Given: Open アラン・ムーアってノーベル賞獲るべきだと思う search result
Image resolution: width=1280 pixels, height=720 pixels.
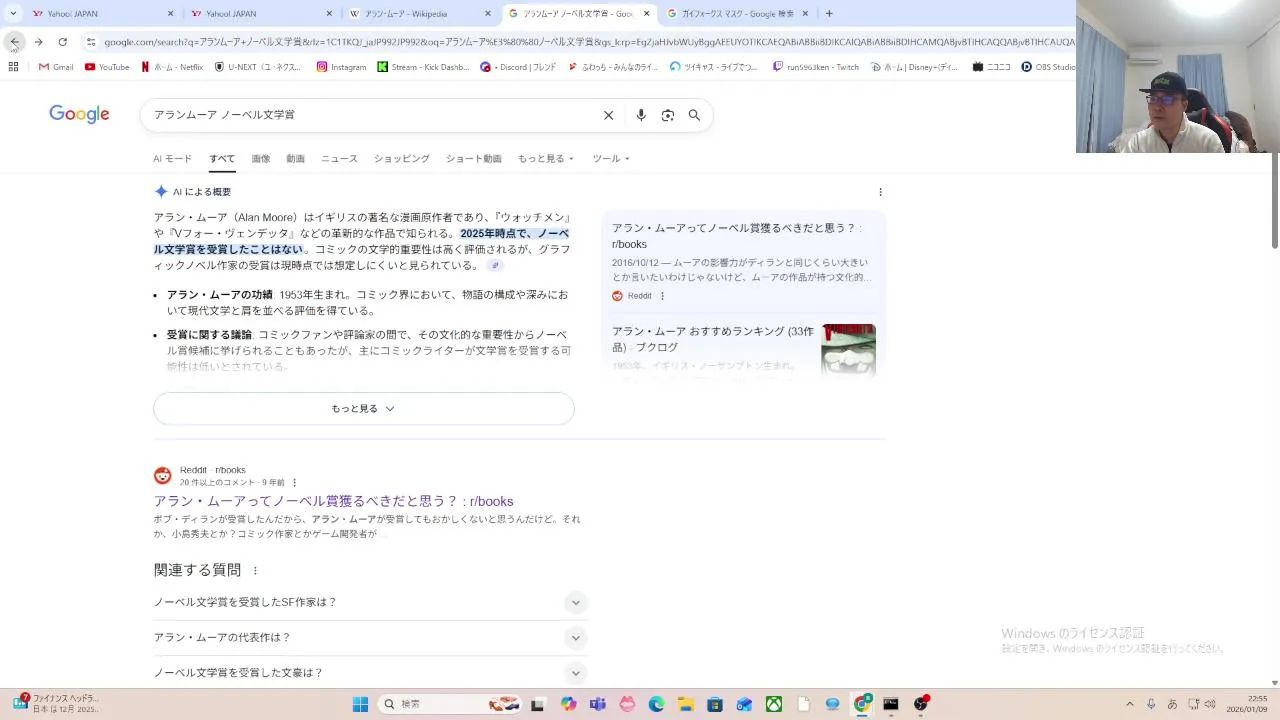Looking at the screenshot, I should (333, 501).
